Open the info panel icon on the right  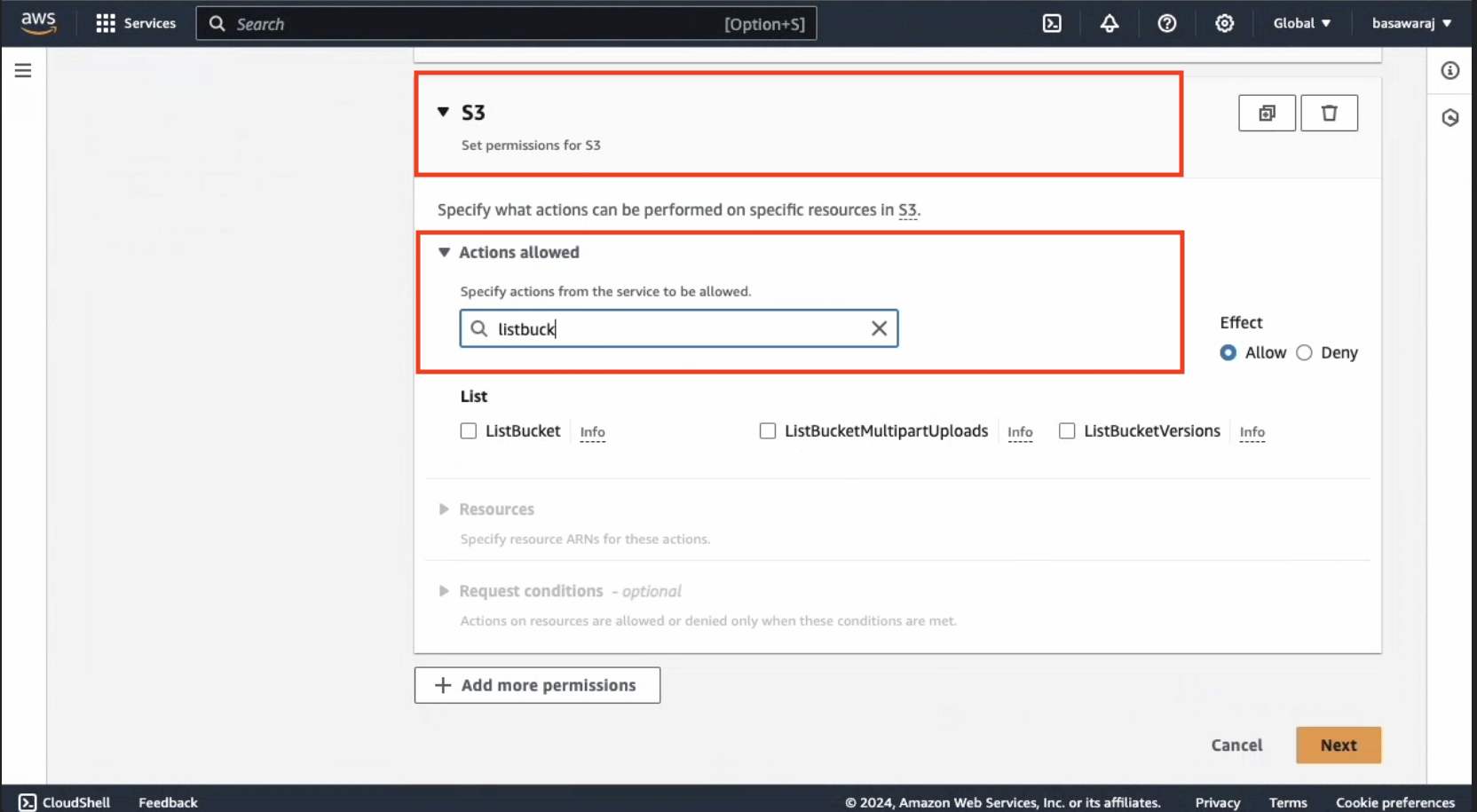(x=1450, y=70)
